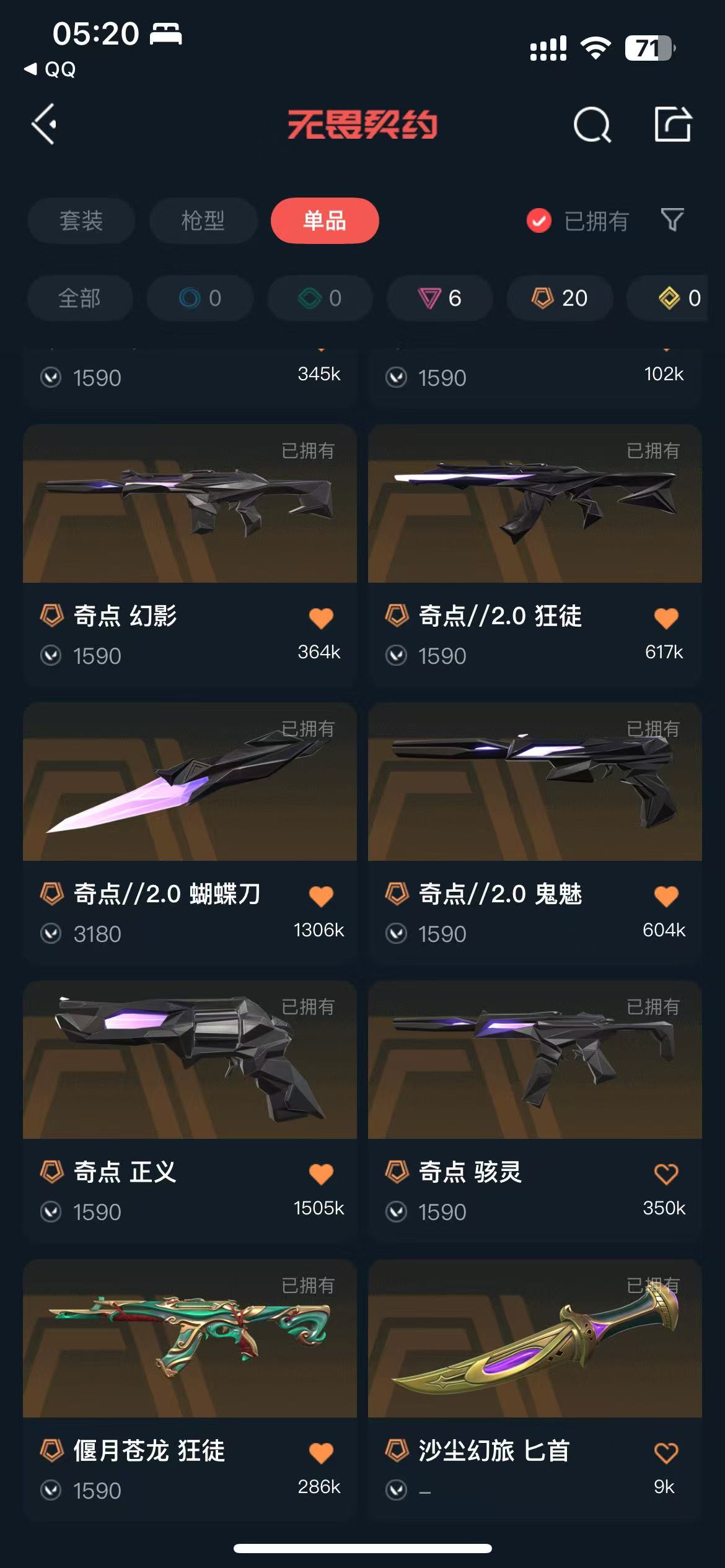Screen dimensions: 725x1568
Task: Filter by green diamond tier showing 0
Action: point(320,298)
